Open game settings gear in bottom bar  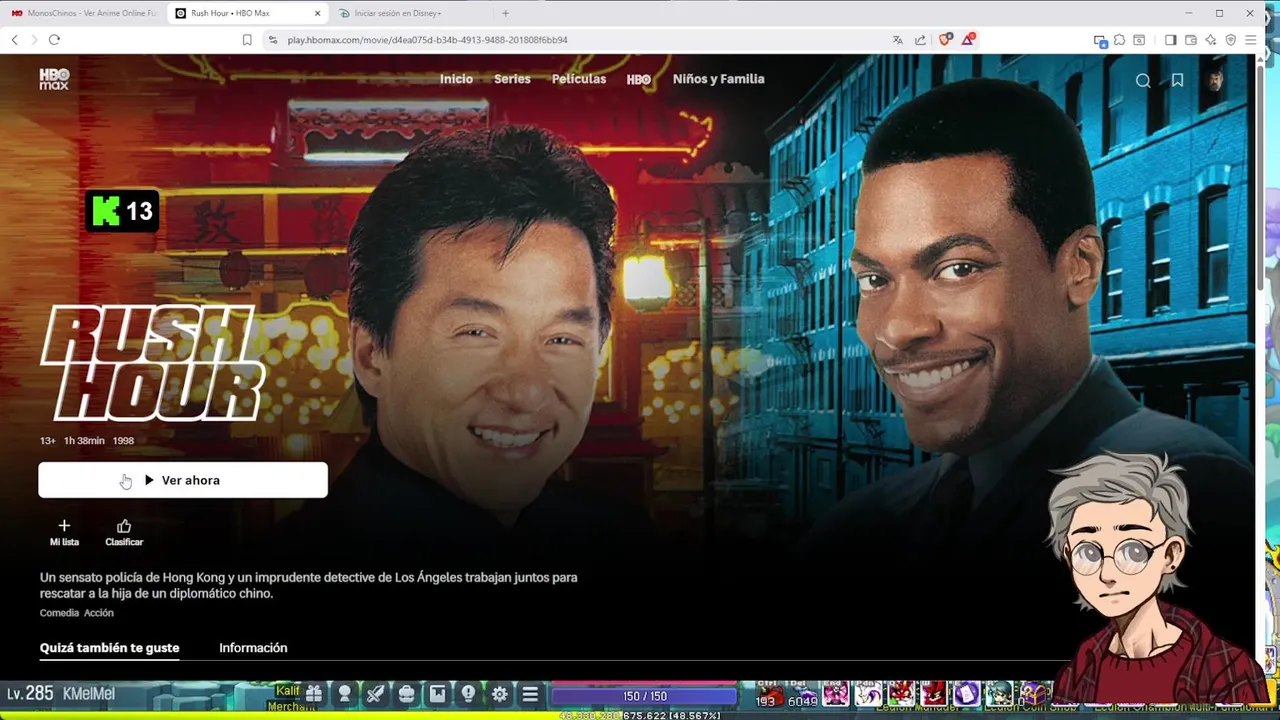pyautogui.click(x=499, y=694)
